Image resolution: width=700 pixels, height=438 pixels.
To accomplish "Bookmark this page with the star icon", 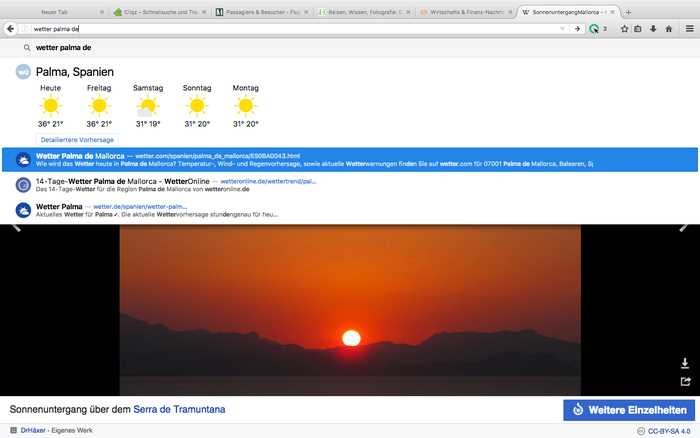I will (x=625, y=29).
